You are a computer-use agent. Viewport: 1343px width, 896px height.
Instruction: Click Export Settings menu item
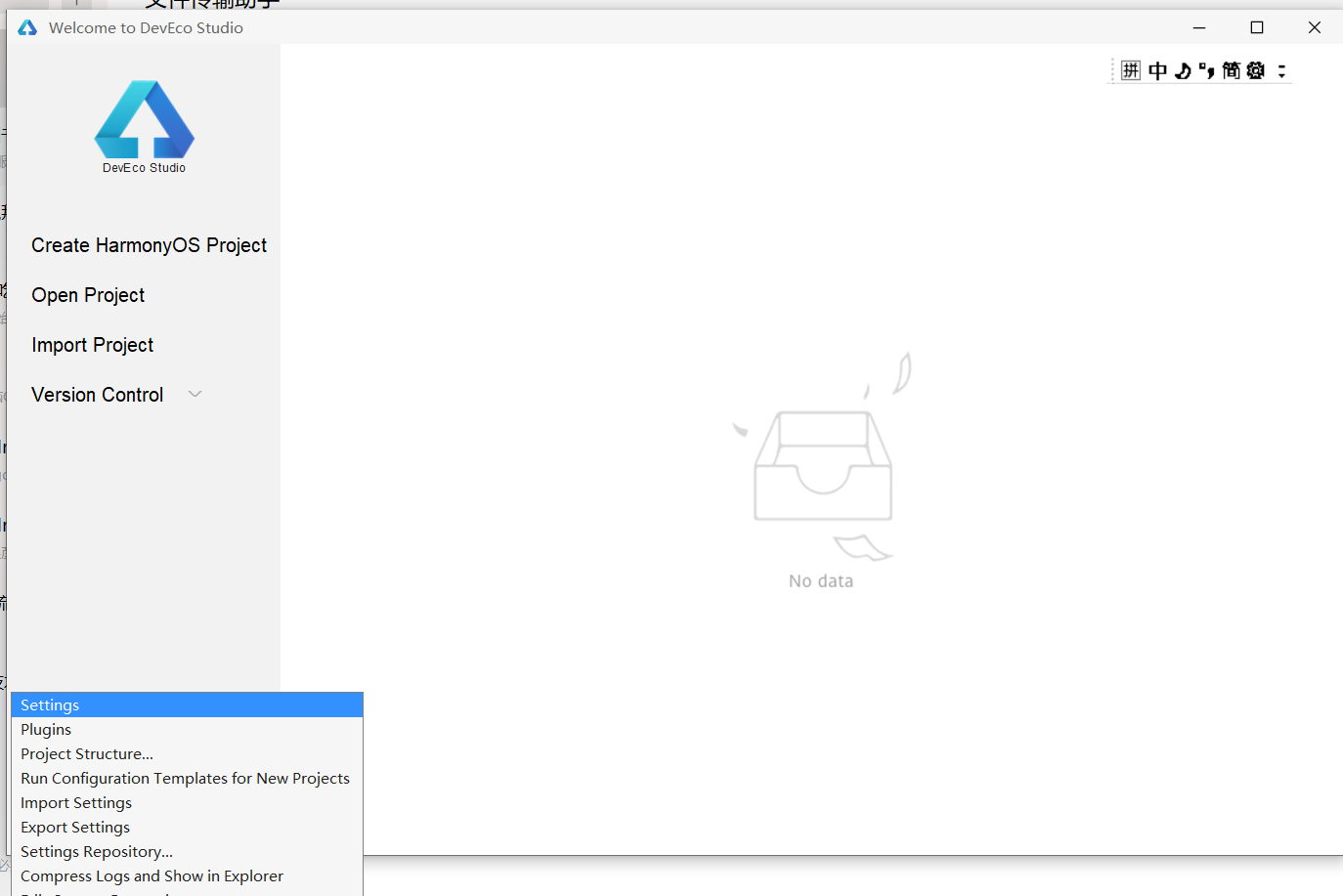[x=75, y=827]
